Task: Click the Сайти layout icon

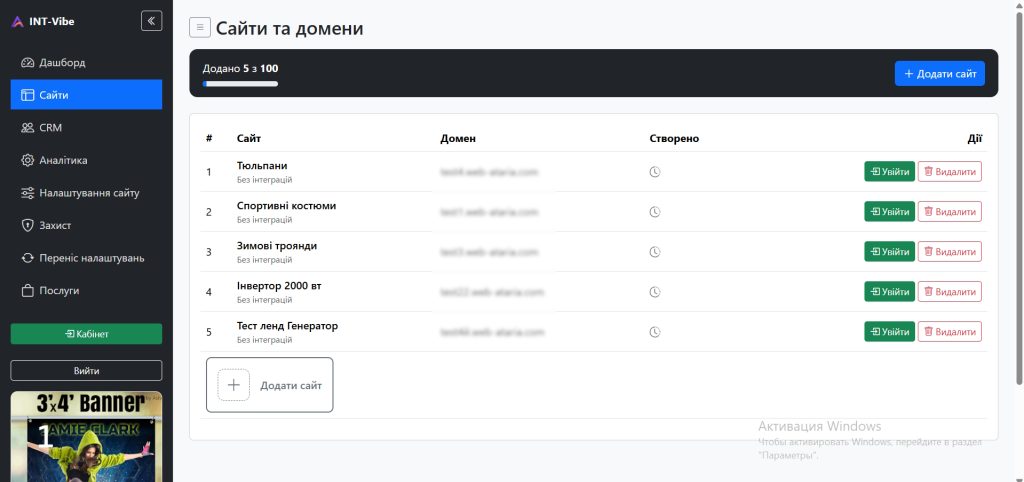Action: pos(27,95)
